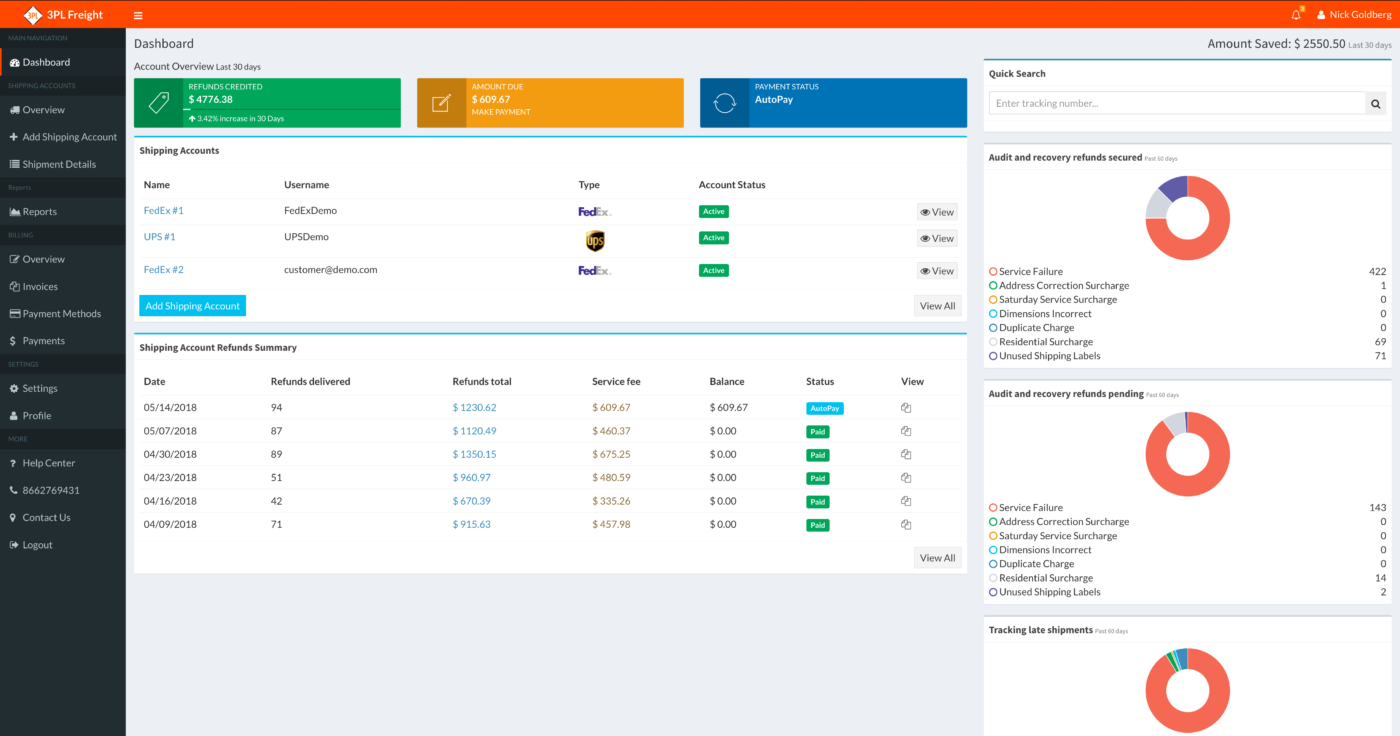Viewport: 1400px width, 736px height.
Task: Open the Help Center question mark icon
Action: [14, 462]
